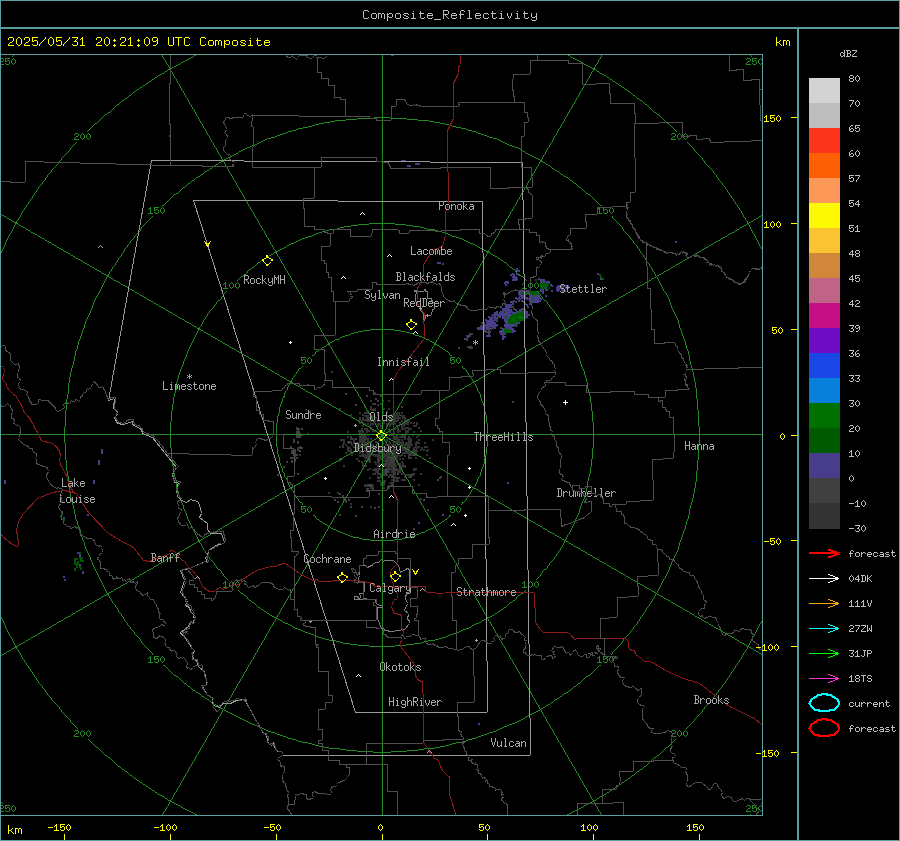Screen dimensions: 900x841
Task: Click the asterisk marker above Limestone
Action: point(189,377)
